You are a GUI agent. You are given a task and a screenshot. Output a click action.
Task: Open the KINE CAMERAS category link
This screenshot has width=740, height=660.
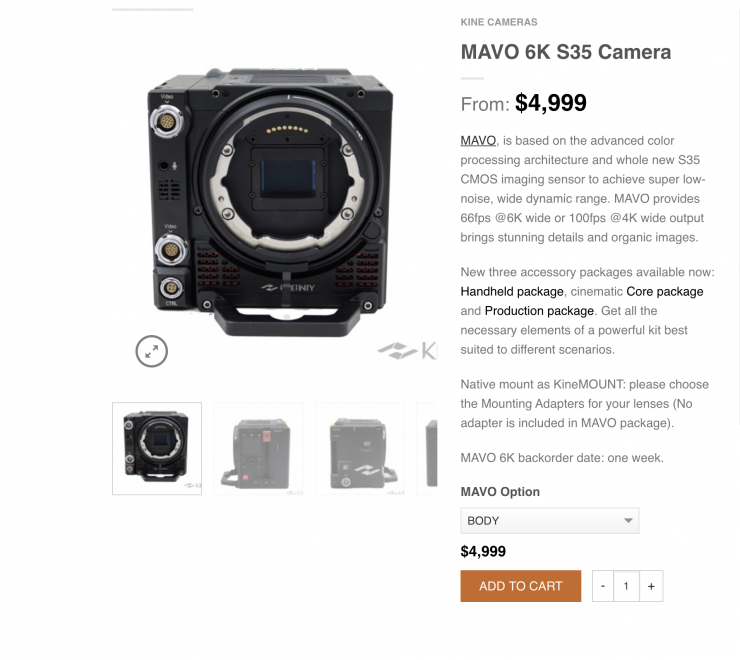[x=499, y=22]
